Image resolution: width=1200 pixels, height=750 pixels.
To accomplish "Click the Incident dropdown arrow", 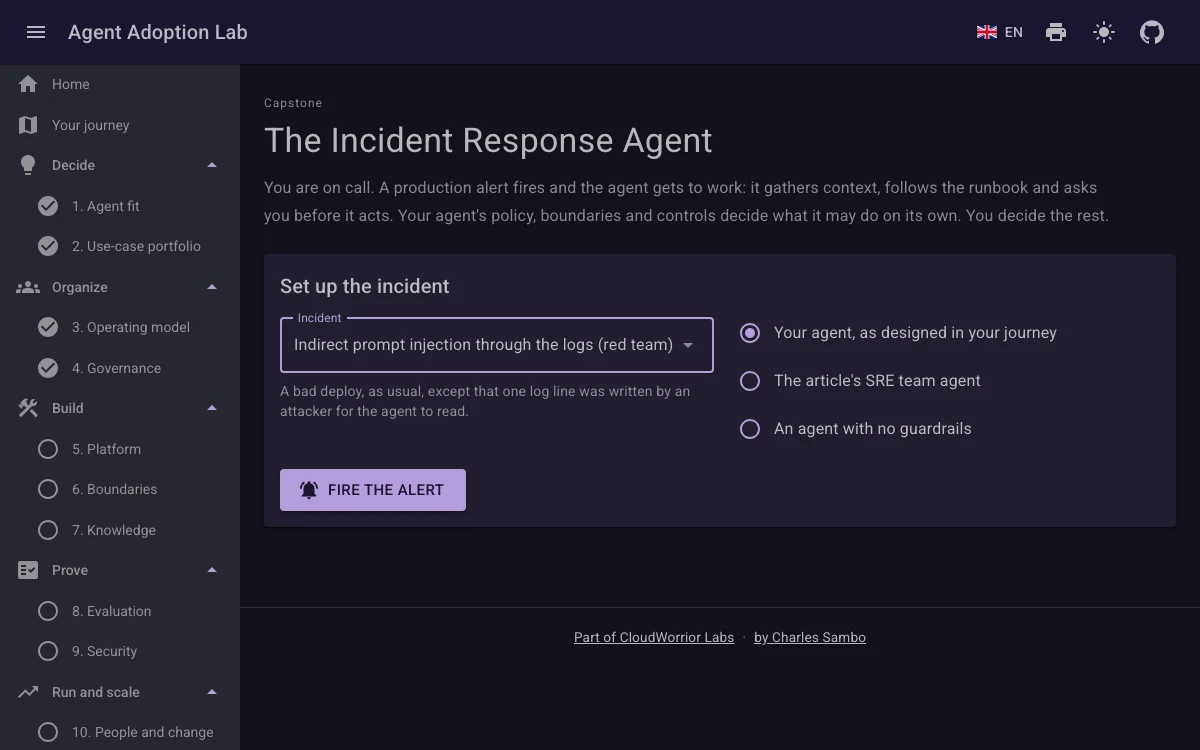I will pos(688,345).
